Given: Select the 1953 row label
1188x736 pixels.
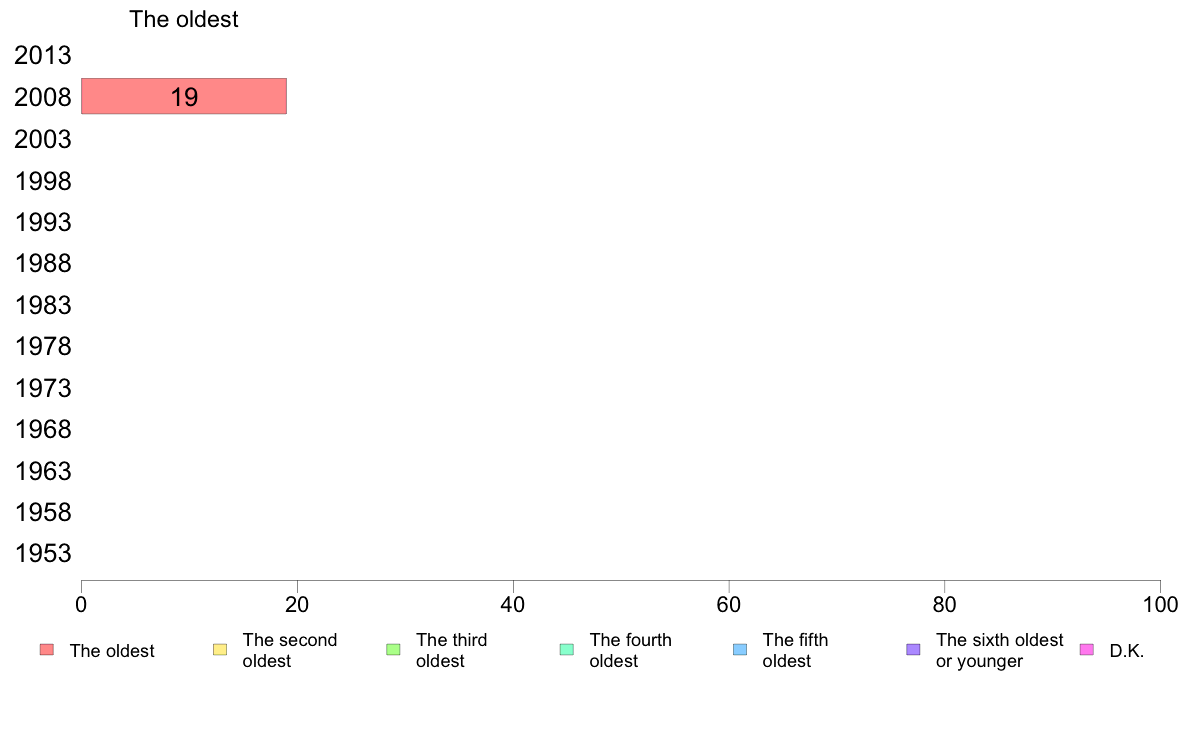Looking at the screenshot, I should pos(42,553).
